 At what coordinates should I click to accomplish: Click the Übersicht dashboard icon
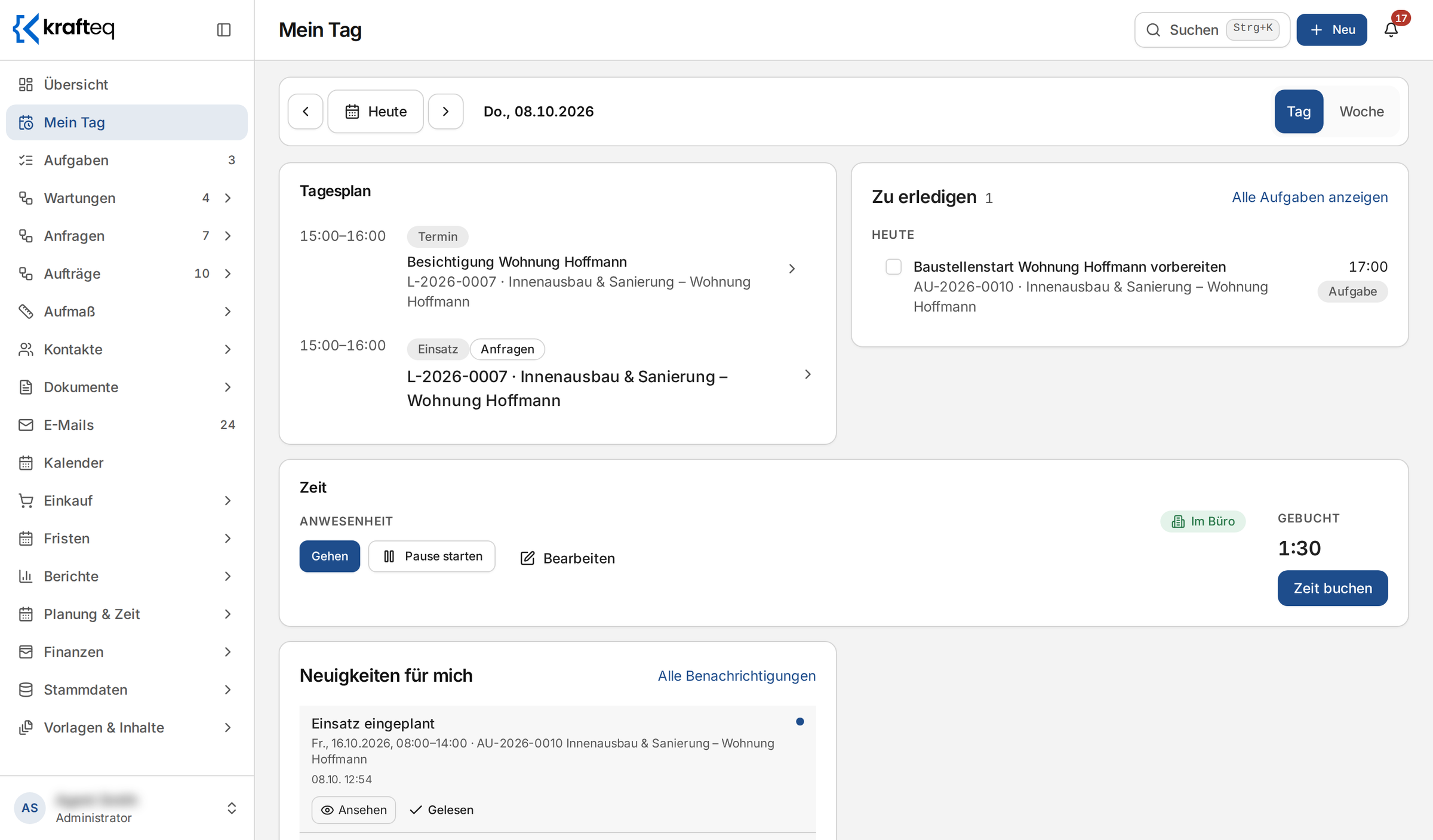click(x=26, y=85)
